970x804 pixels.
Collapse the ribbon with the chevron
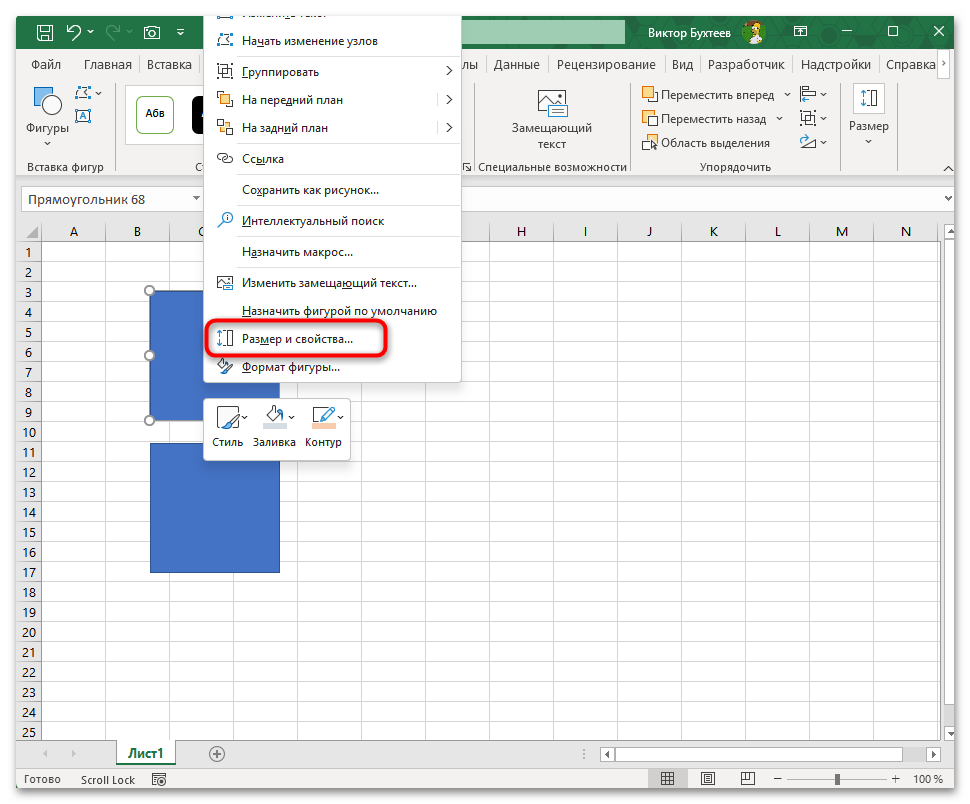tap(947, 168)
